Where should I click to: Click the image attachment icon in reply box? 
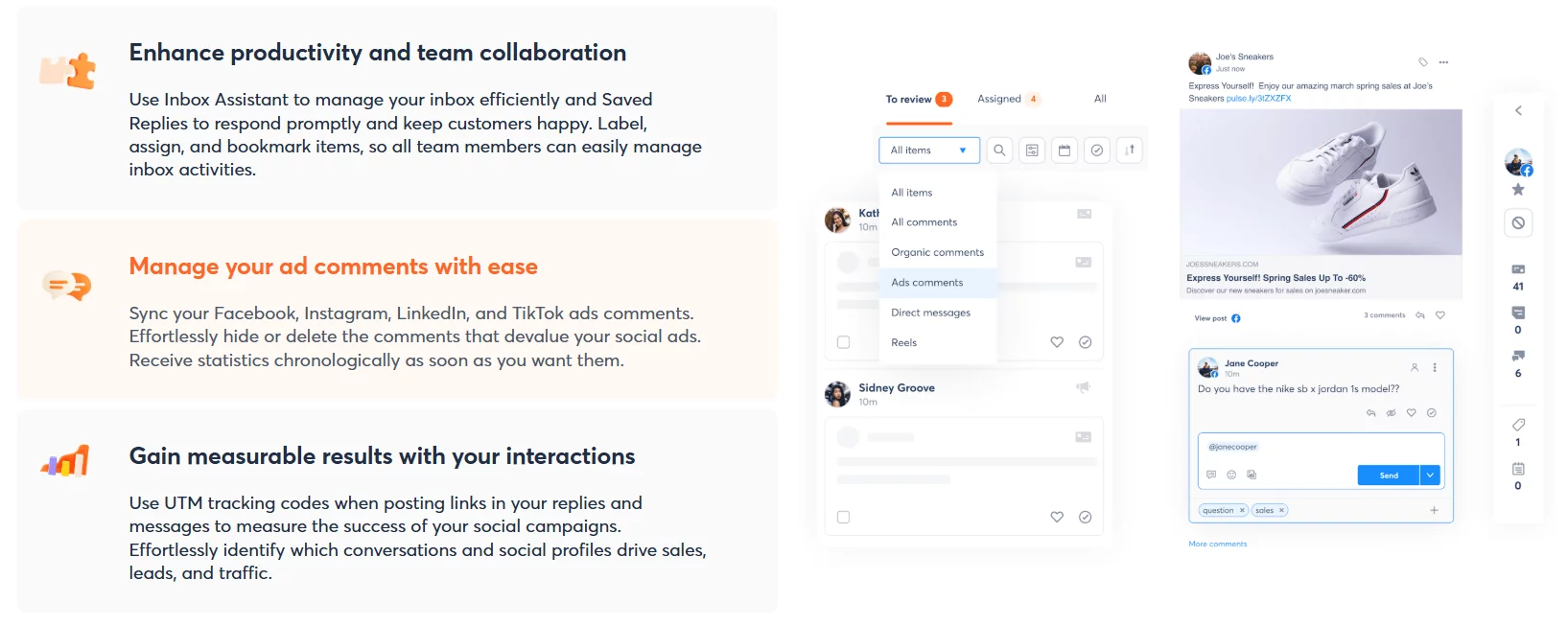(x=1252, y=475)
